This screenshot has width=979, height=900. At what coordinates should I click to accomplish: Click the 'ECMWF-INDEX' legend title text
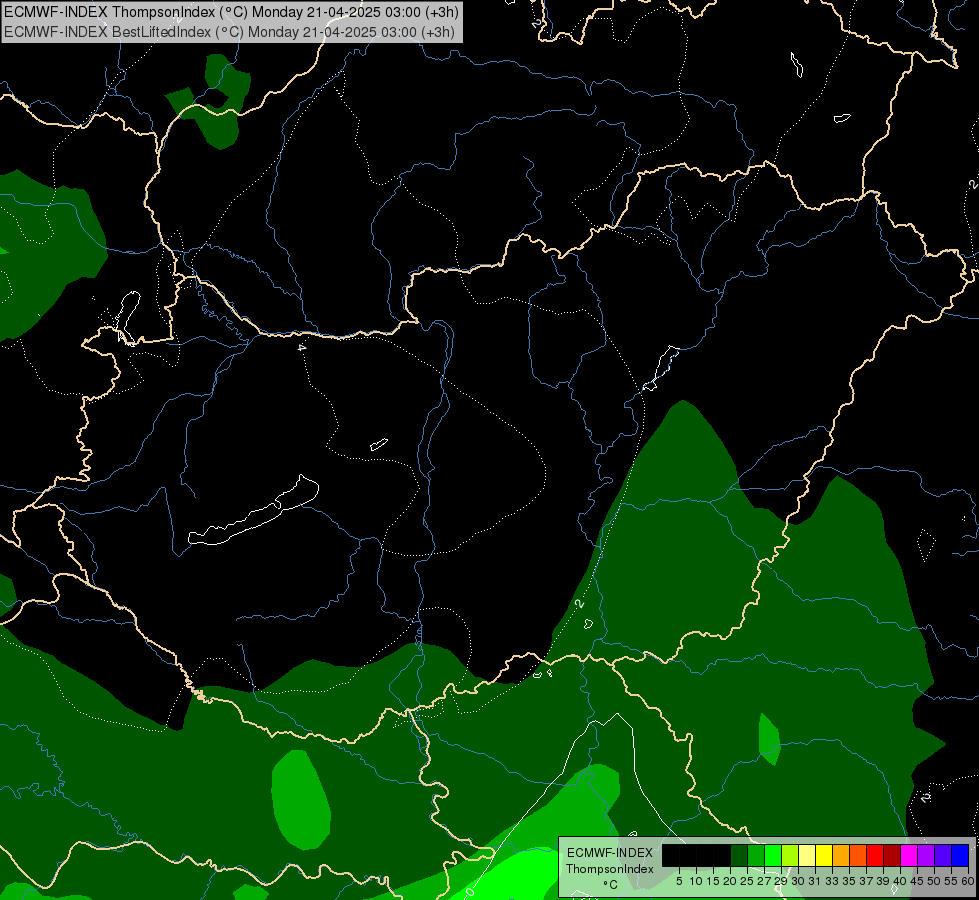pos(610,853)
